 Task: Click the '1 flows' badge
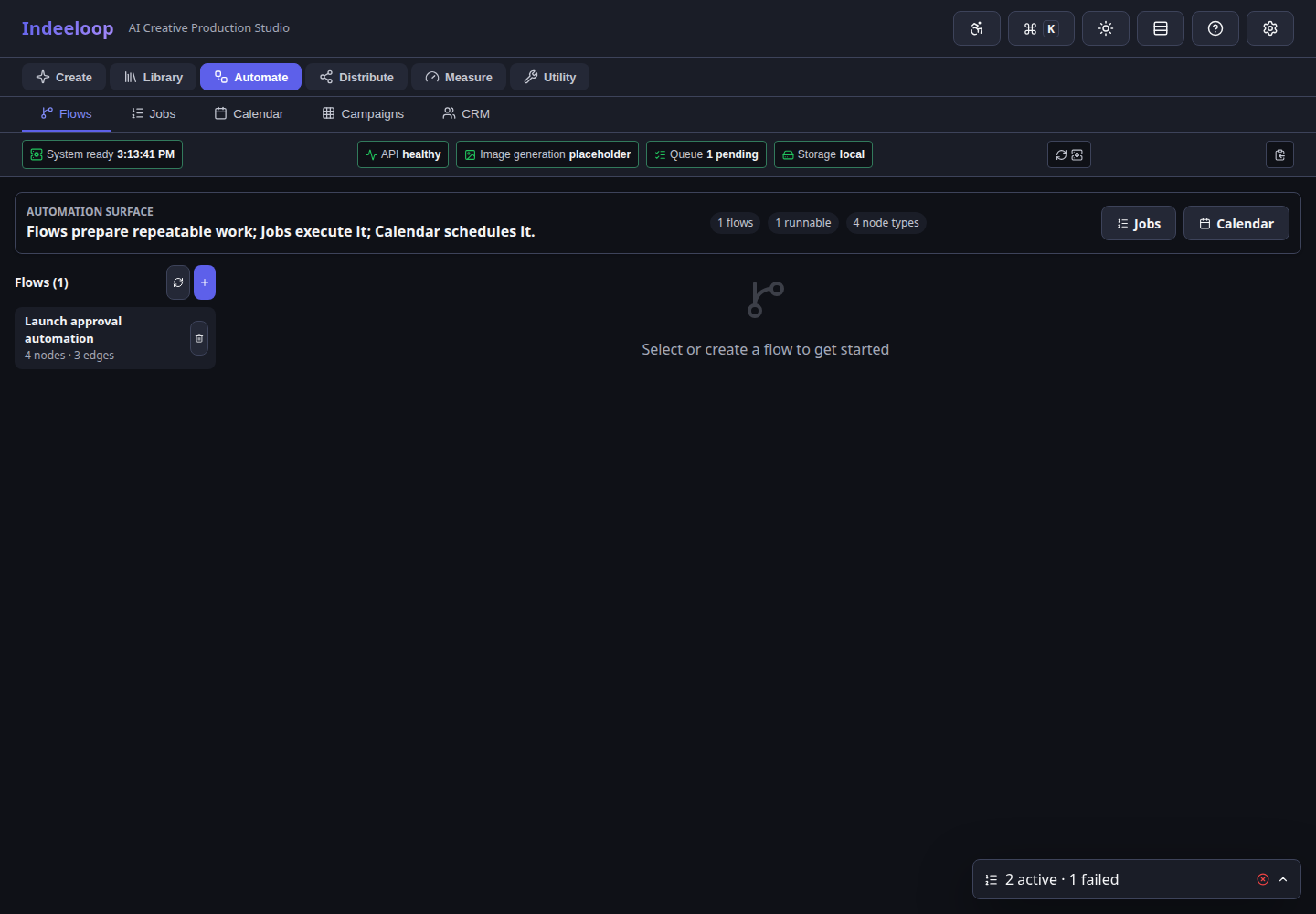click(x=735, y=223)
